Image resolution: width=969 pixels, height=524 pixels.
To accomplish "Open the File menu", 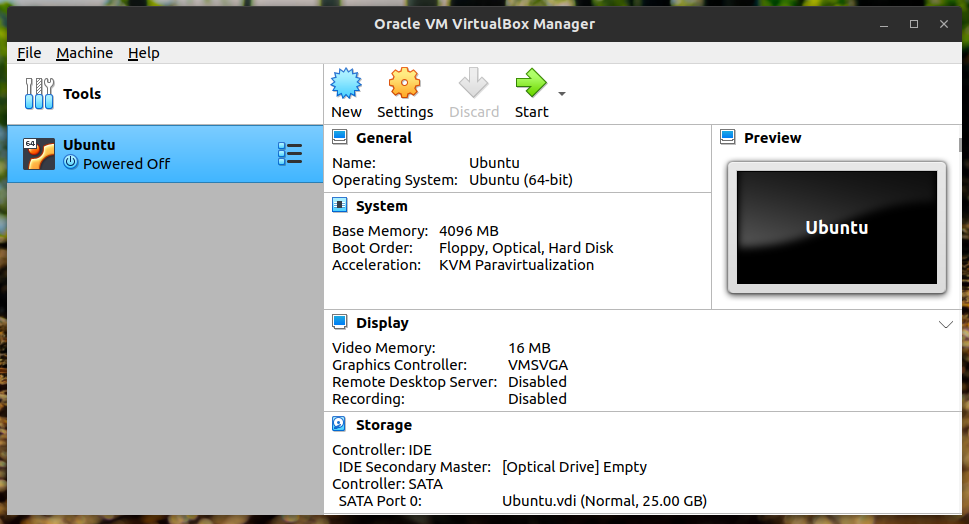I will click(x=29, y=53).
